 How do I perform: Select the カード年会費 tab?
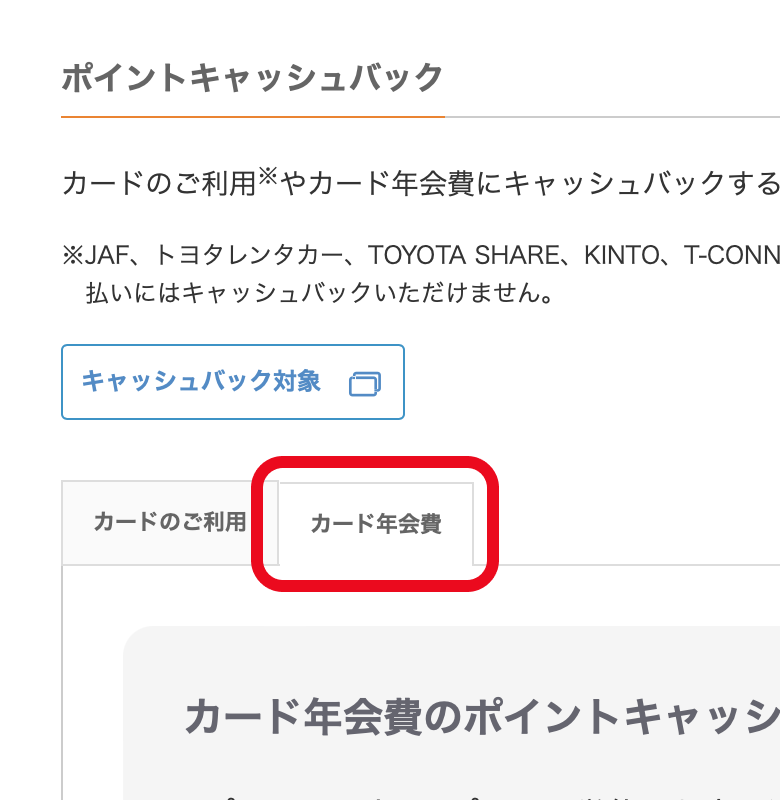pos(375,524)
